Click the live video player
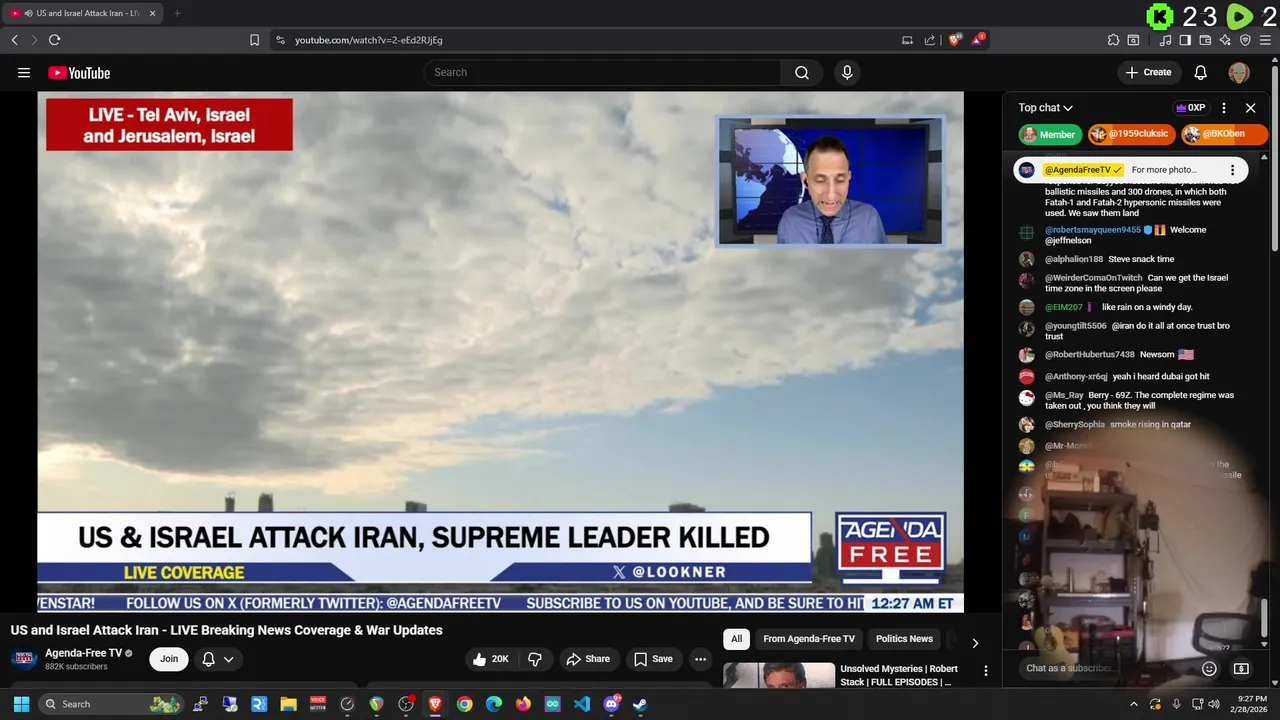 [x=500, y=352]
